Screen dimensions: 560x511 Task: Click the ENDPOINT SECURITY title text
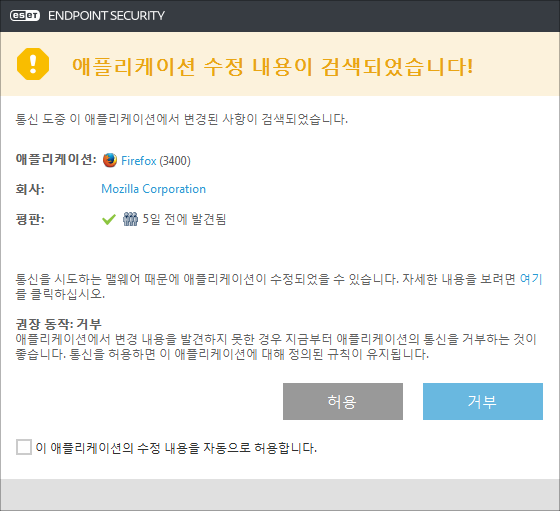[106, 16]
